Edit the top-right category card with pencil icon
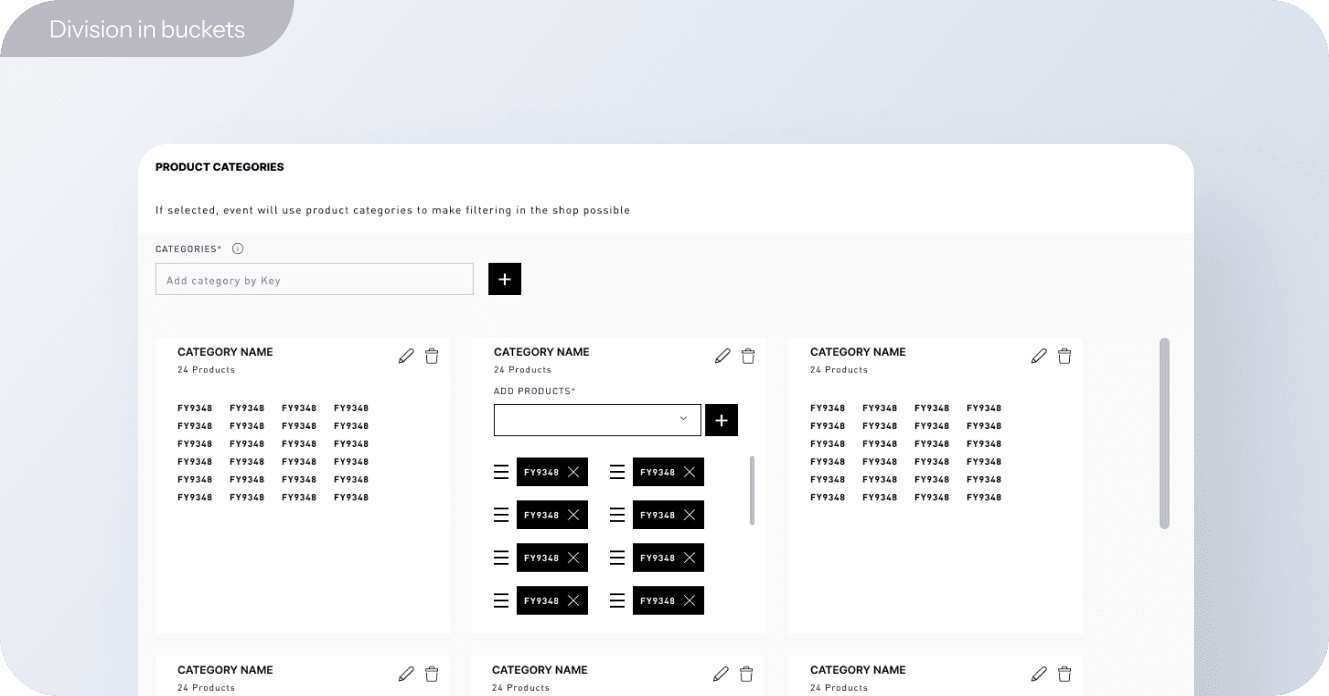Viewport: 1329px width, 696px height. click(1039, 356)
